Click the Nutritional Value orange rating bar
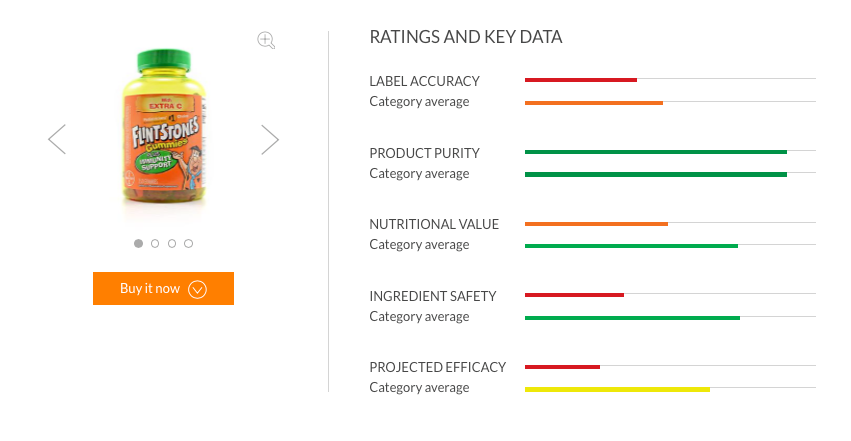Viewport: 851px width, 441px height. [596, 223]
